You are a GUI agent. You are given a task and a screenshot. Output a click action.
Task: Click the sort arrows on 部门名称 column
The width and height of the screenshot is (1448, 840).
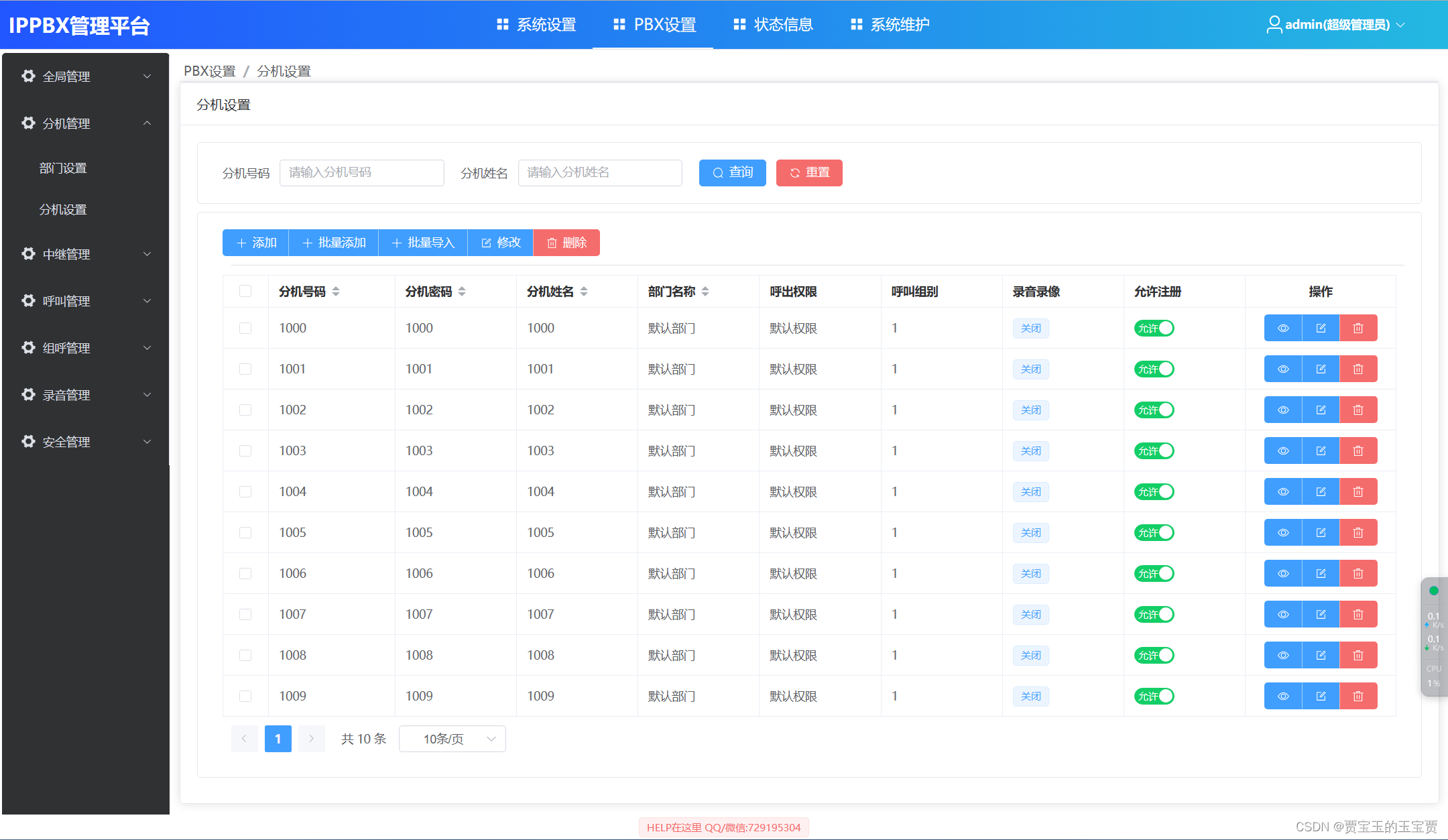(x=705, y=292)
